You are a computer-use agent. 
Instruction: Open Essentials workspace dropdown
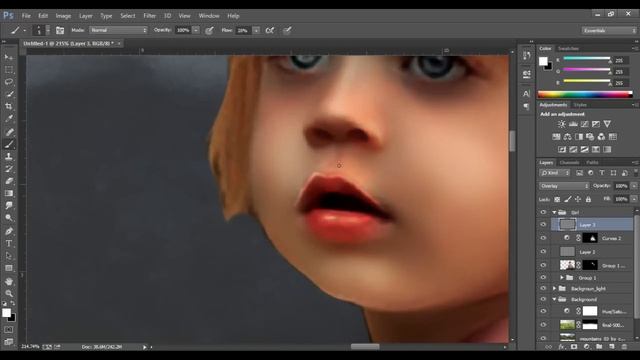(609, 31)
